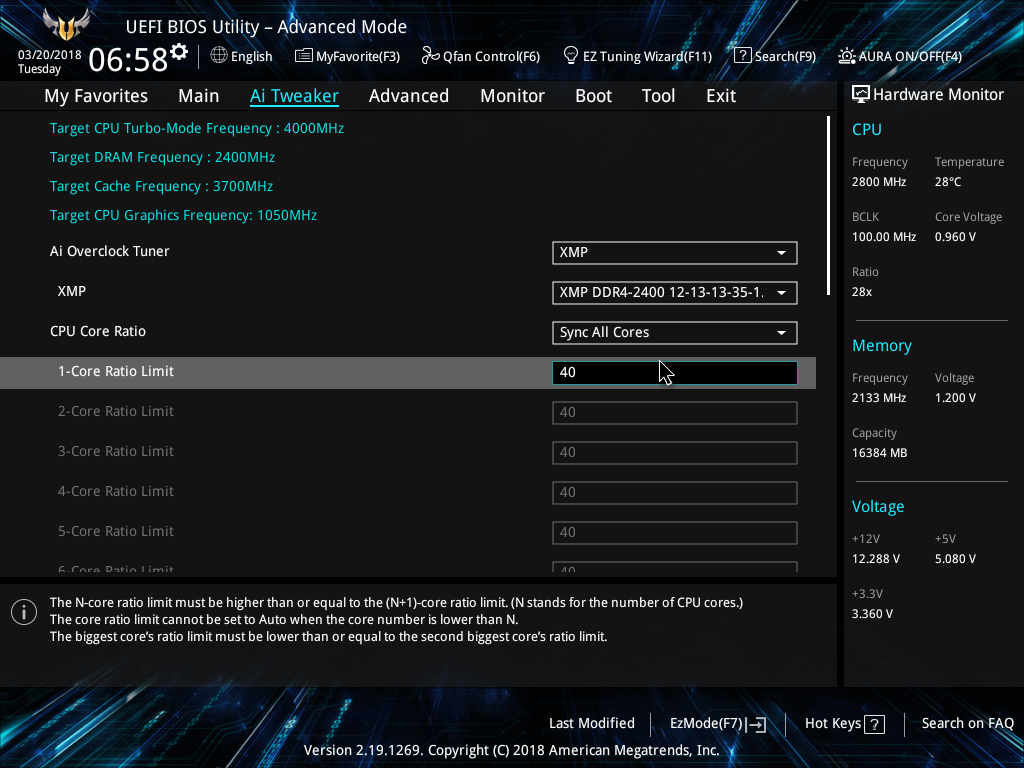Viewport: 1024px width, 768px height.
Task: Click the Search(F9) question mark icon
Action: pos(743,56)
